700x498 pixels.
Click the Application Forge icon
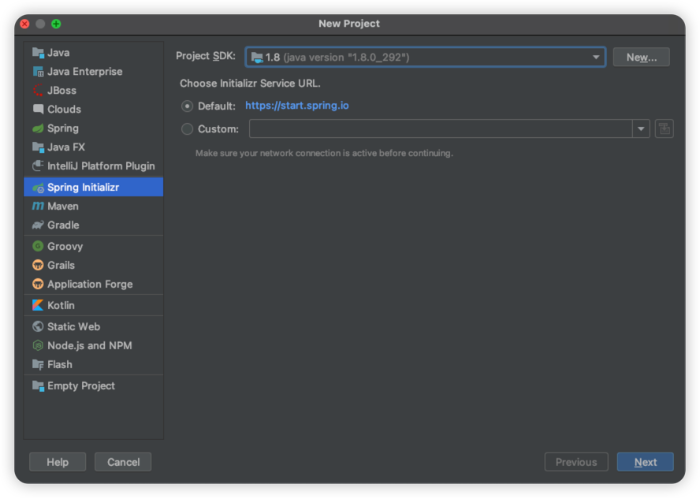tap(38, 284)
